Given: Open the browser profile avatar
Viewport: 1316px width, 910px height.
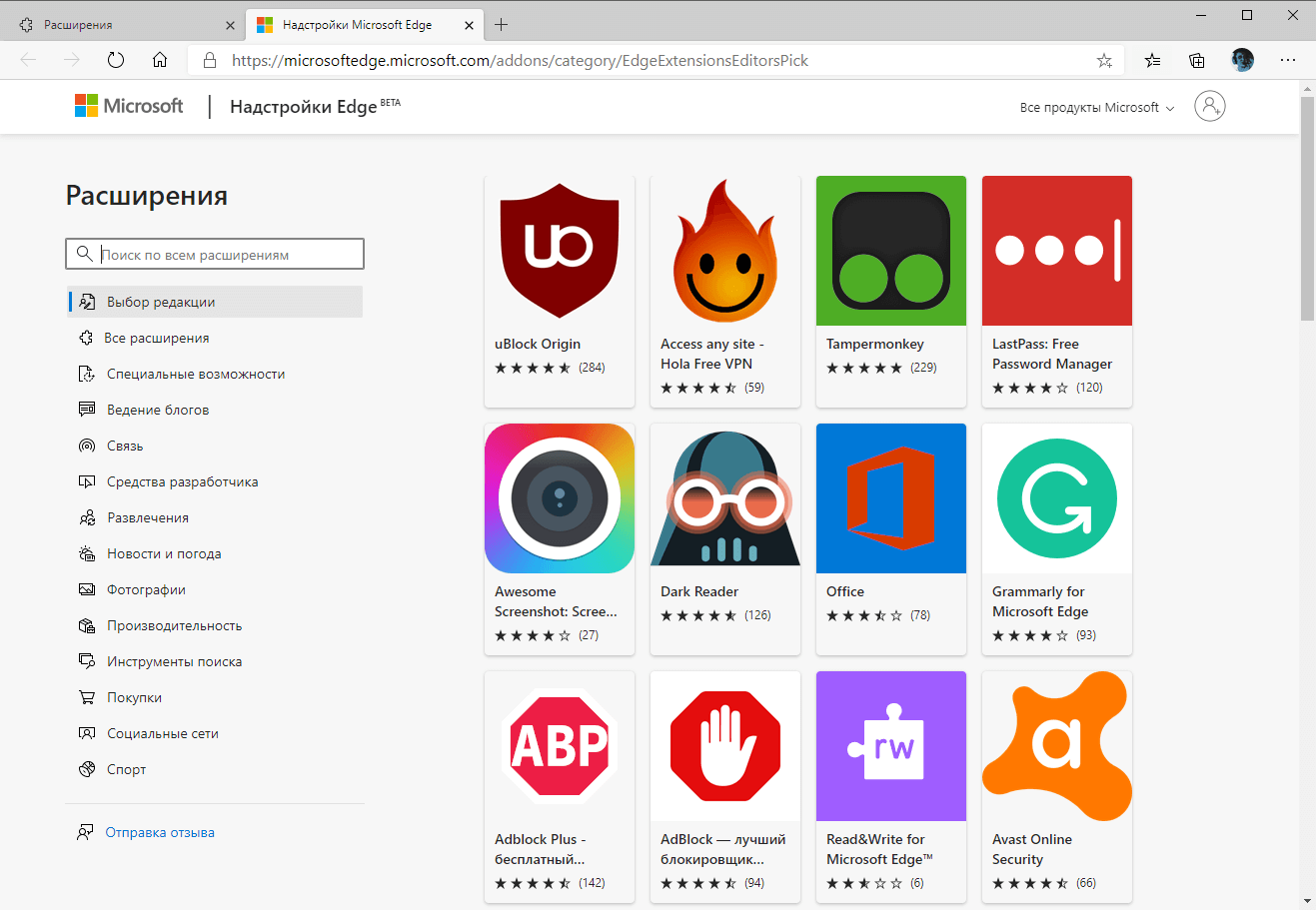Looking at the screenshot, I should [1242, 60].
